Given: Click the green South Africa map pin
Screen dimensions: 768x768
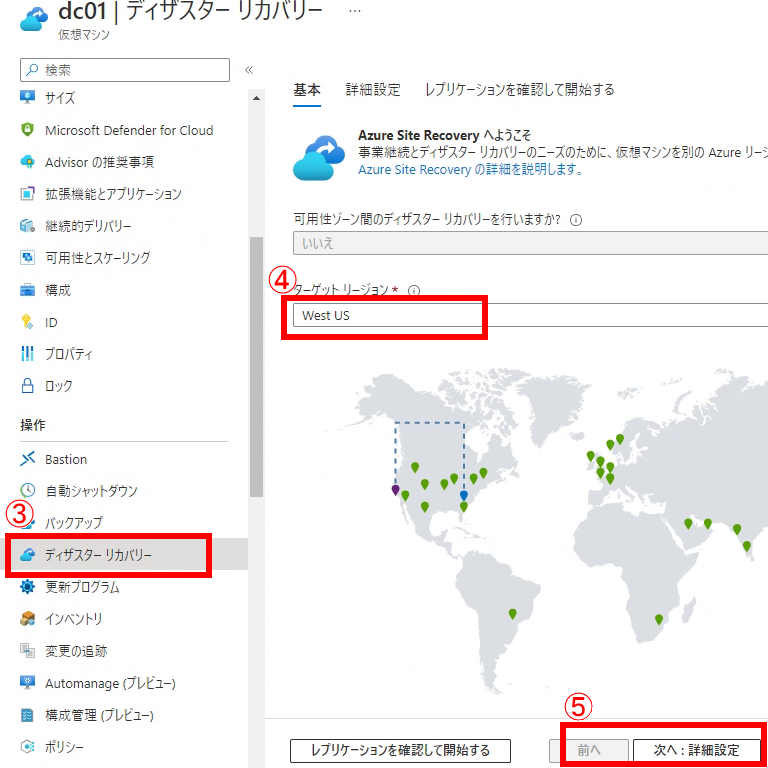Looking at the screenshot, I should click(x=659, y=620).
